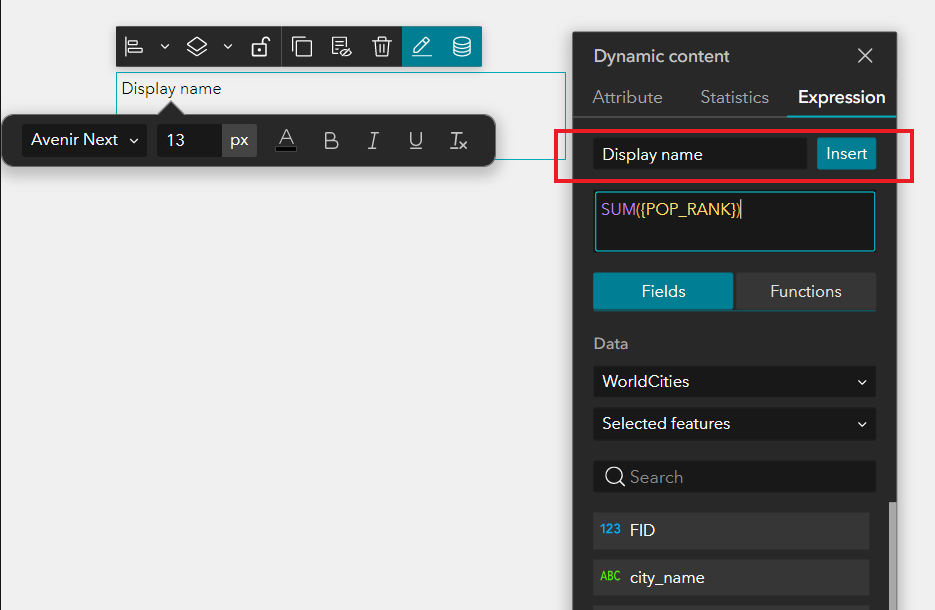The width and height of the screenshot is (935, 610).
Task: Click the Insert button
Action: pos(846,154)
